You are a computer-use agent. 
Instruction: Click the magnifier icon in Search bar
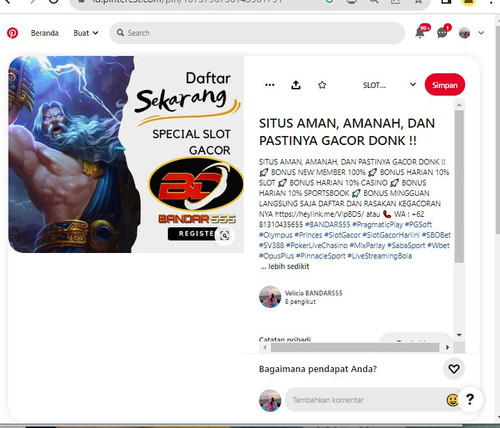(120, 33)
